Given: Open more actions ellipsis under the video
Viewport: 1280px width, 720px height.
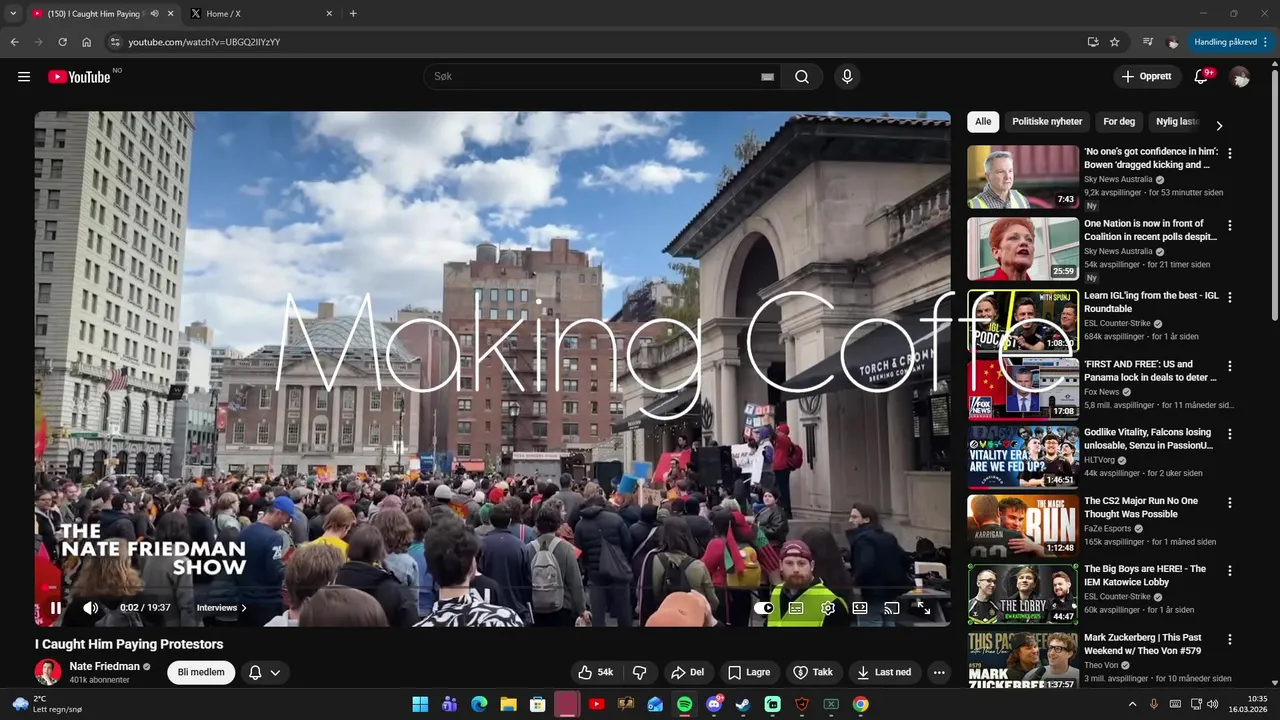Looking at the screenshot, I should [x=939, y=672].
